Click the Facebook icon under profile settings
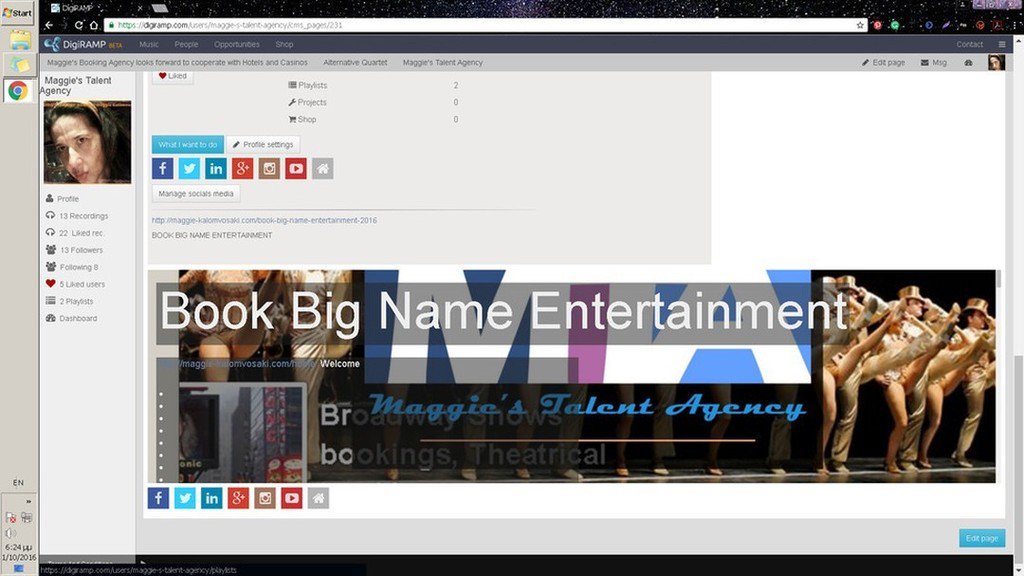 point(163,168)
